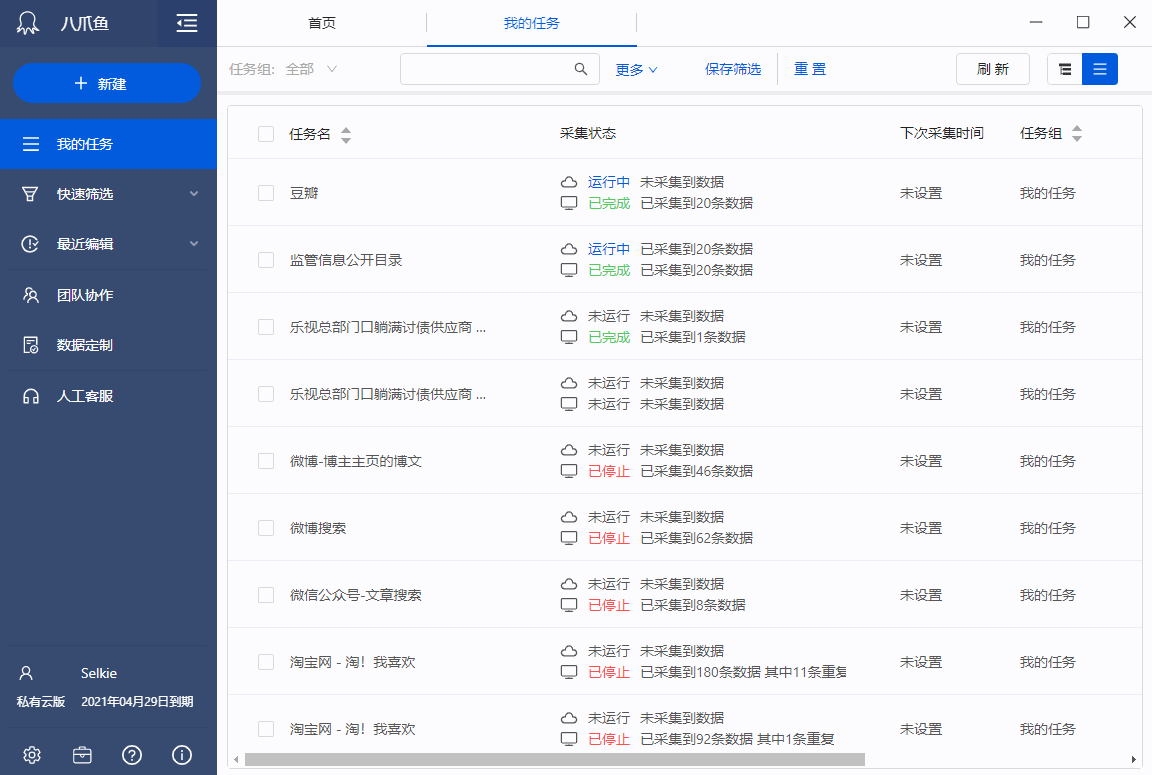Select the 微博搜索 task checkbox
Viewport: 1152px width, 775px height.
tap(266, 528)
